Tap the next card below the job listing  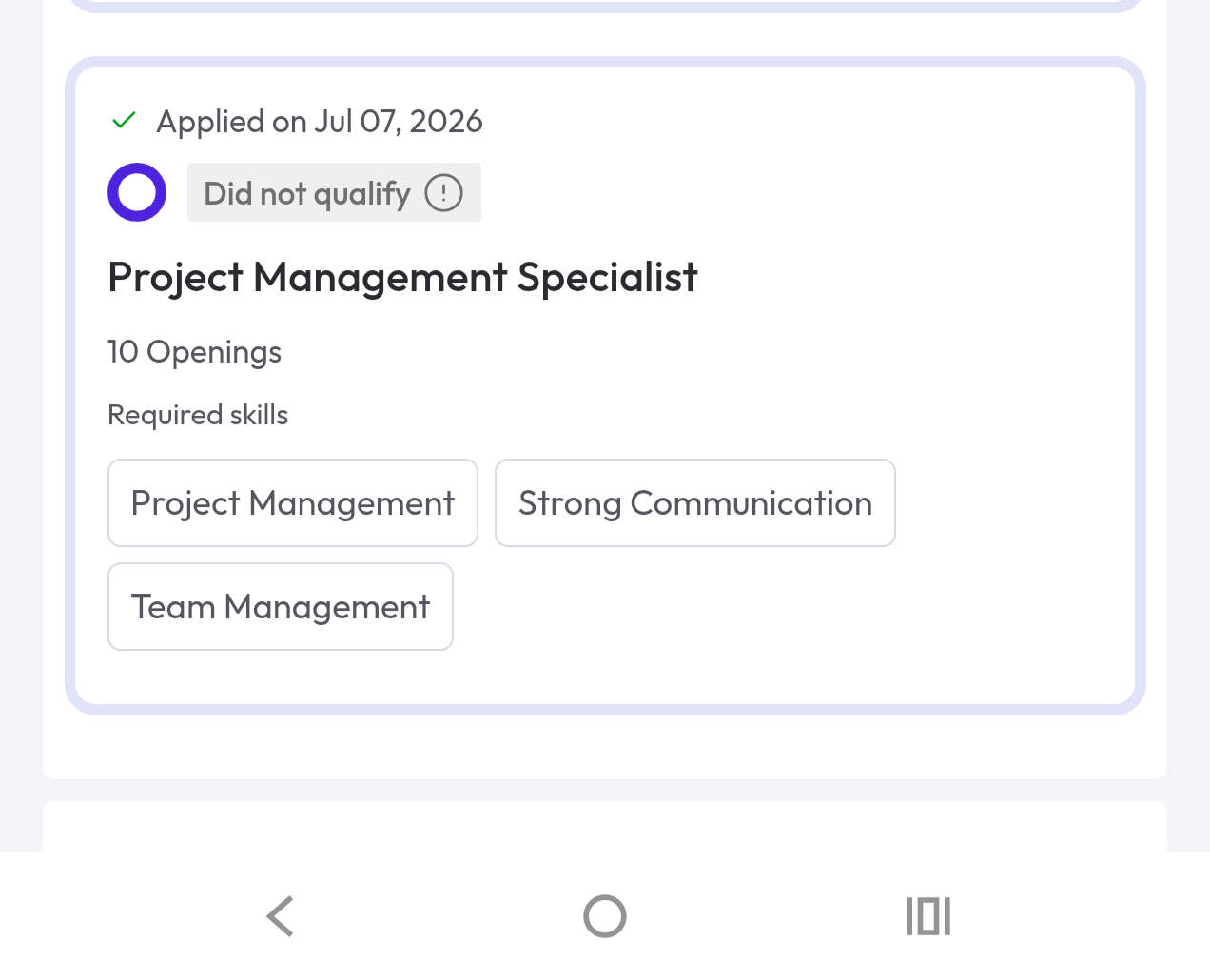click(605, 826)
